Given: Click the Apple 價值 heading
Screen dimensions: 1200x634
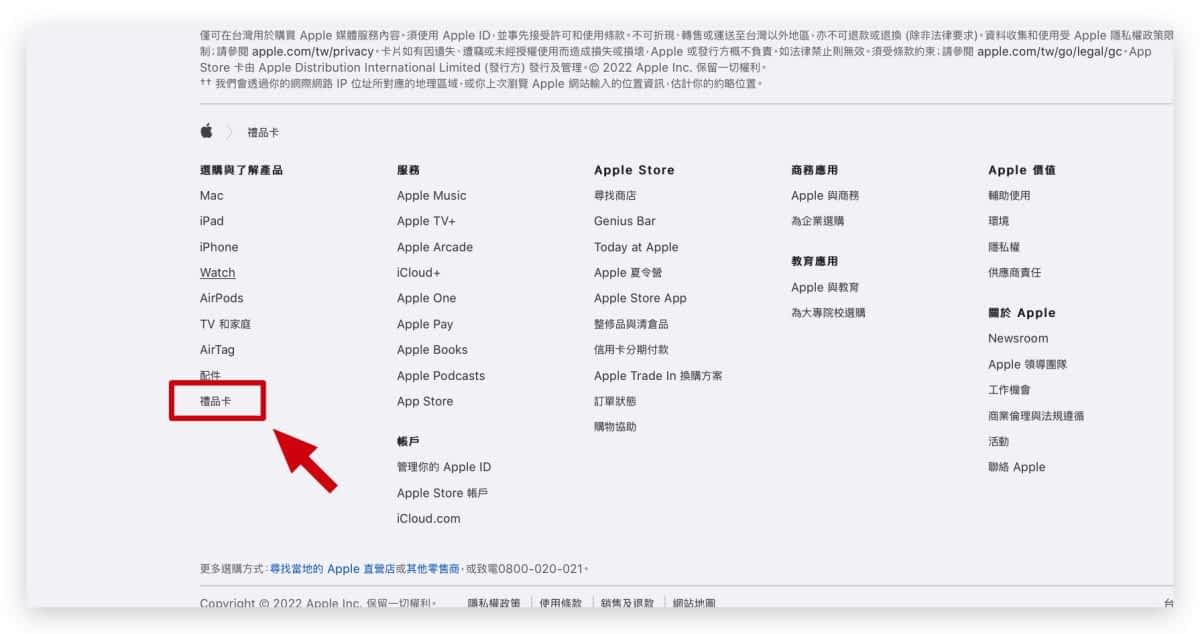Looking at the screenshot, I should point(1022,170).
